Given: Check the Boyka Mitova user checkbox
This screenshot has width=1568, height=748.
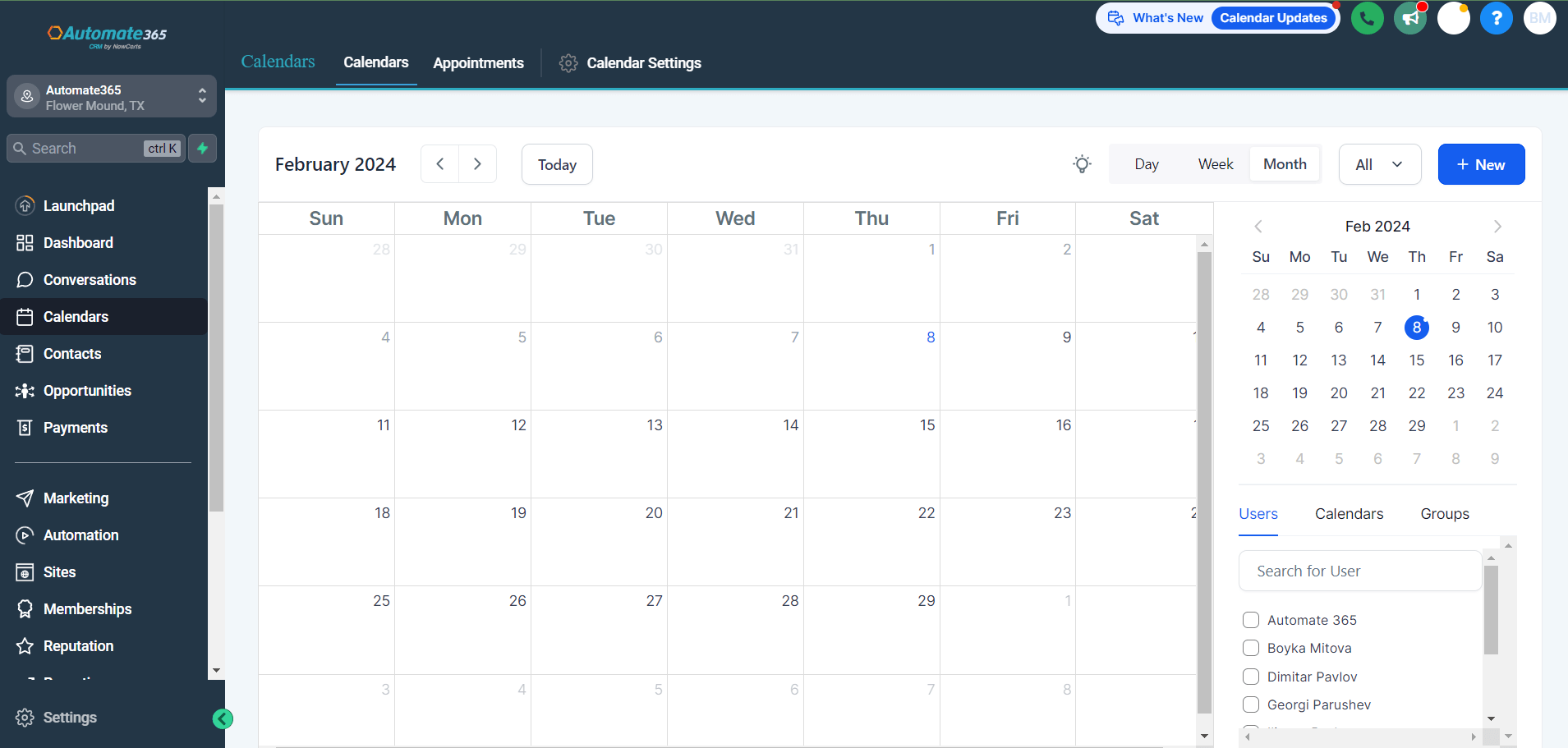Looking at the screenshot, I should (1252, 648).
